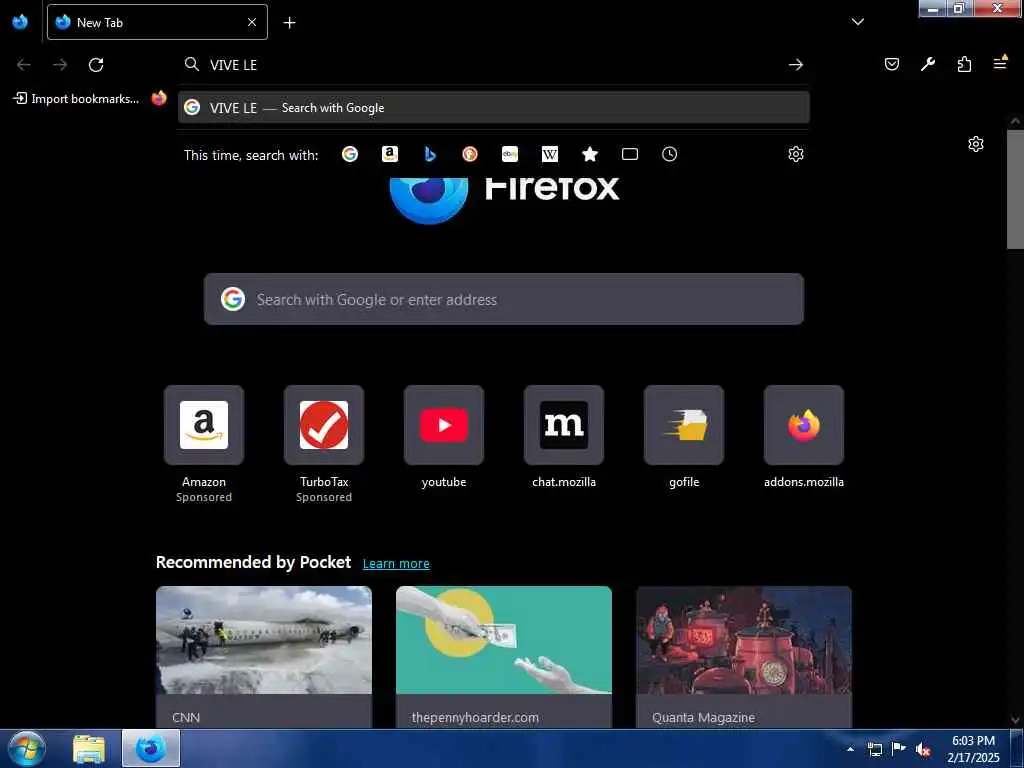The image size is (1024, 768).
Task: Click the network tray icon
Action: 875,749
